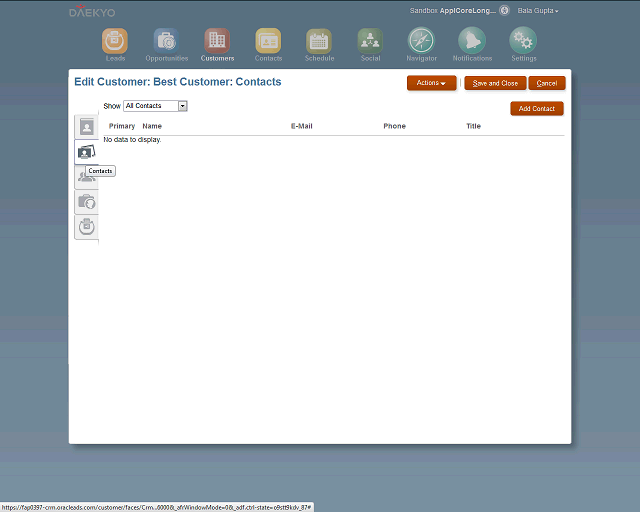Click the Title column header
640x512 pixels.
(473, 126)
